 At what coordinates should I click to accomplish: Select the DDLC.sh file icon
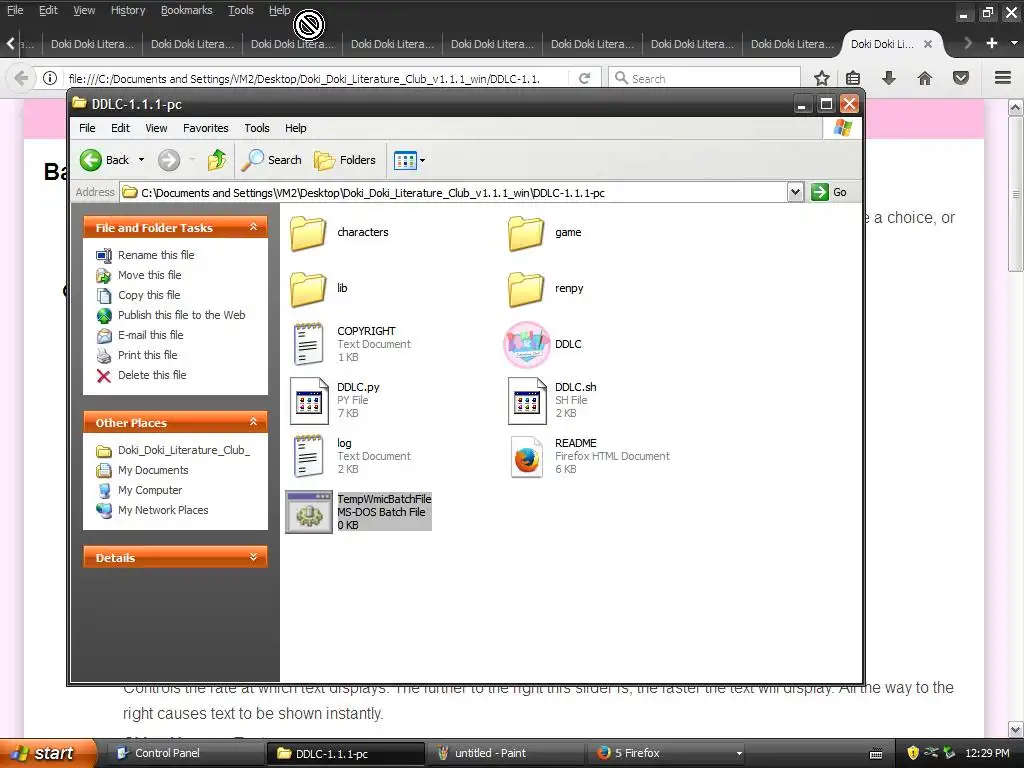[x=526, y=400]
